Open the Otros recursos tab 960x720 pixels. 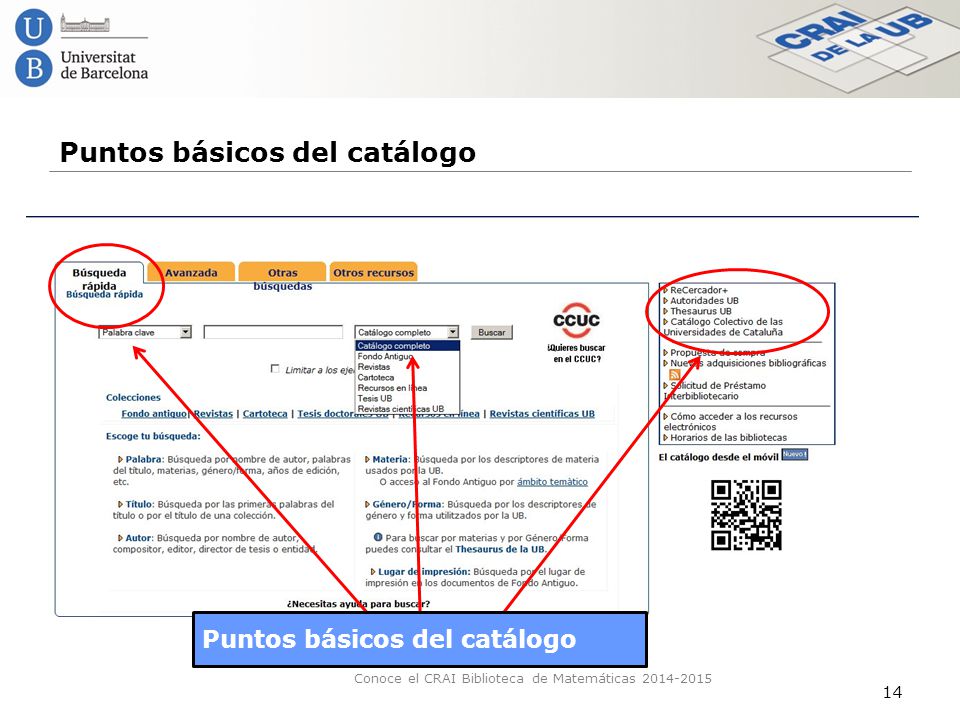click(x=373, y=272)
